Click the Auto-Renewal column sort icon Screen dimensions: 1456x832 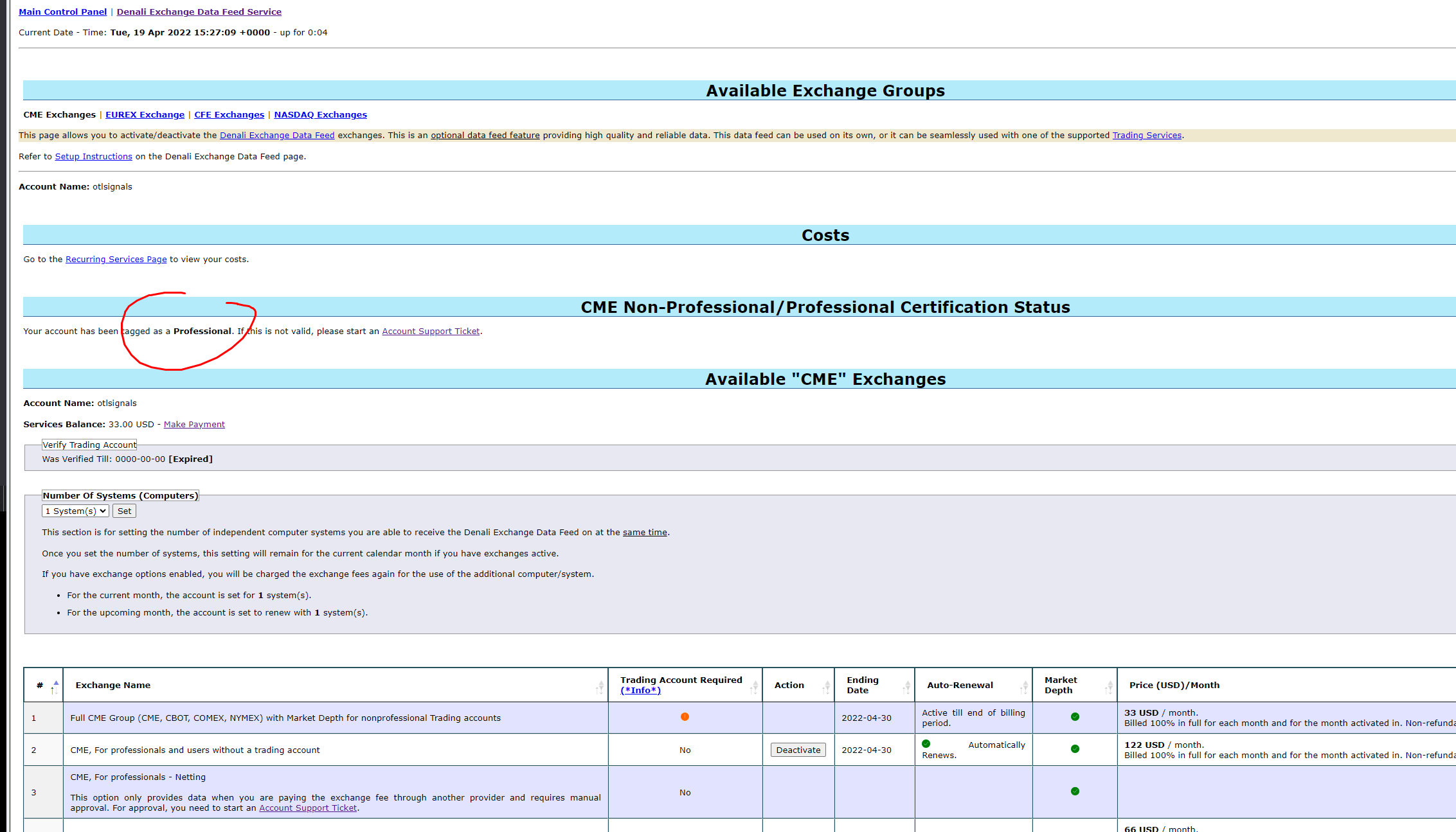[1024, 687]
